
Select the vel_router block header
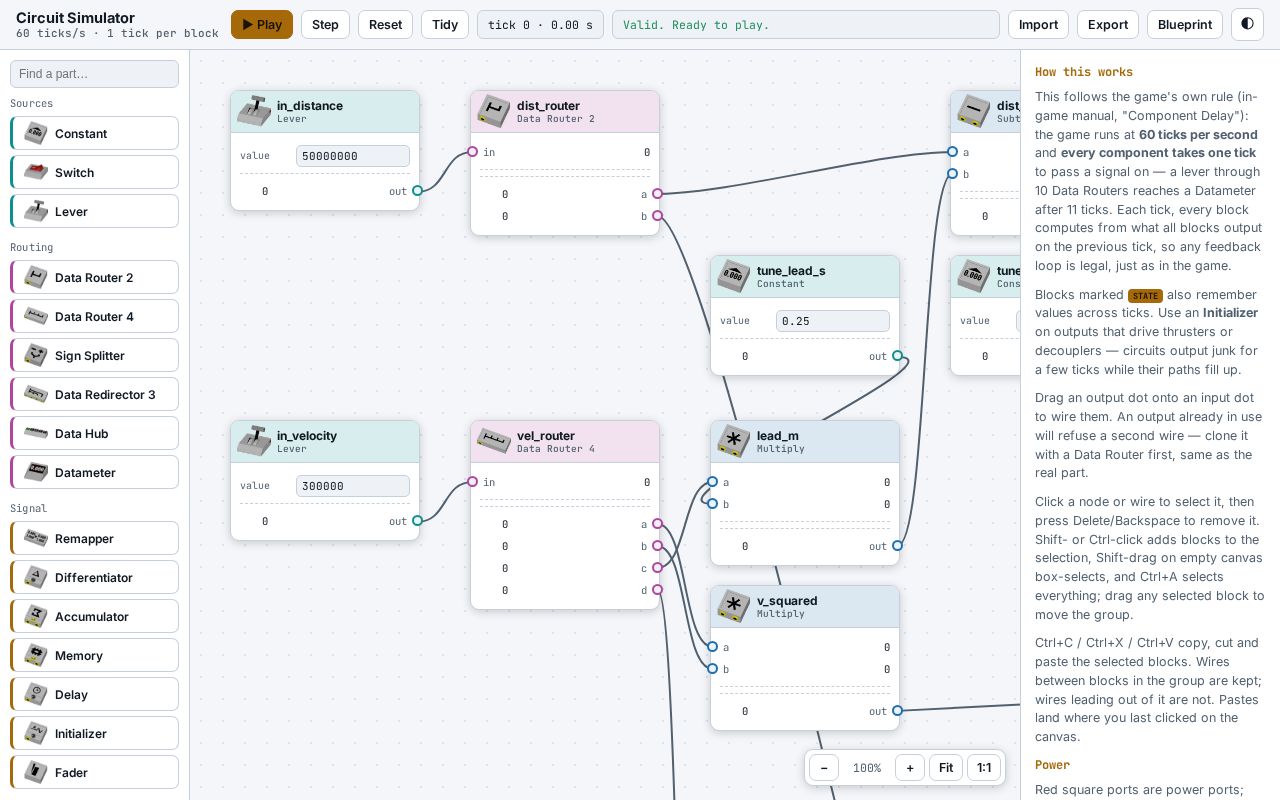pos(565,442)
